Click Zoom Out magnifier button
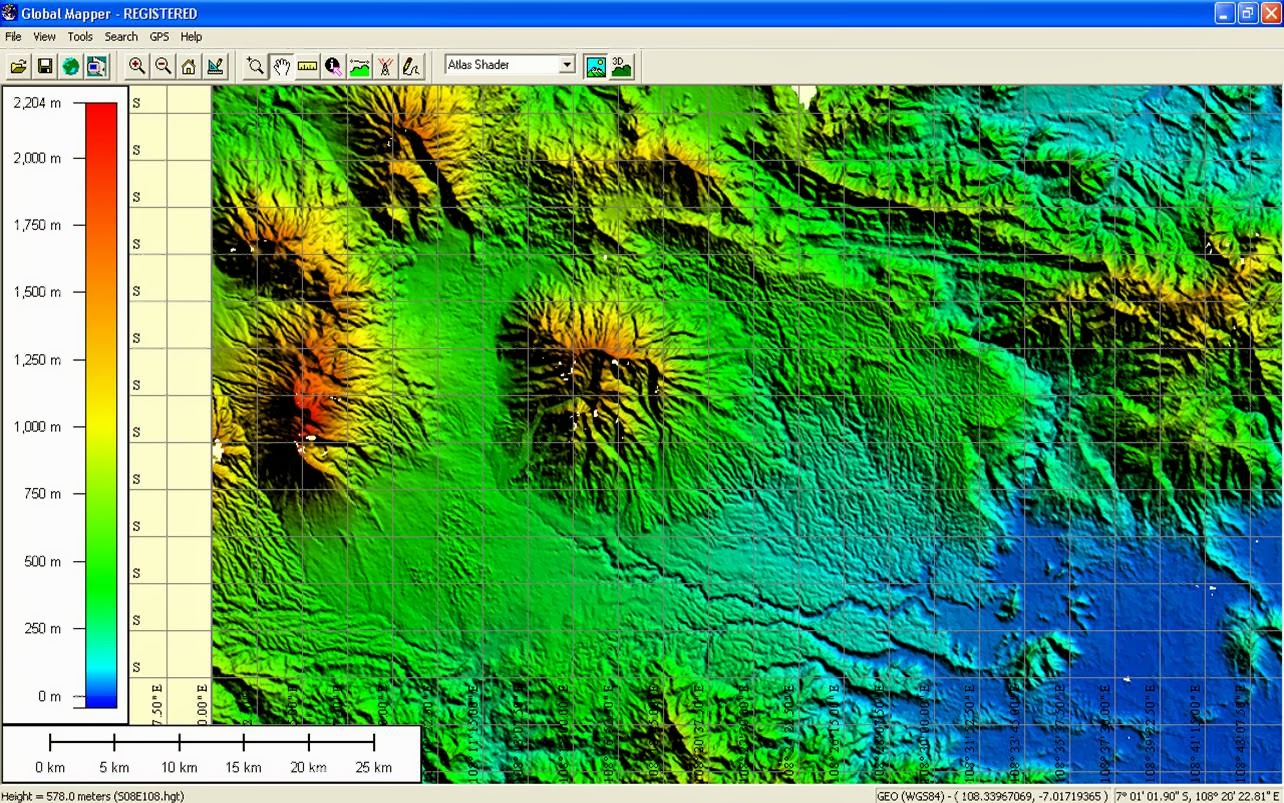The width and height of the screenshot is (1284, 803). click(x=162, y=66)
